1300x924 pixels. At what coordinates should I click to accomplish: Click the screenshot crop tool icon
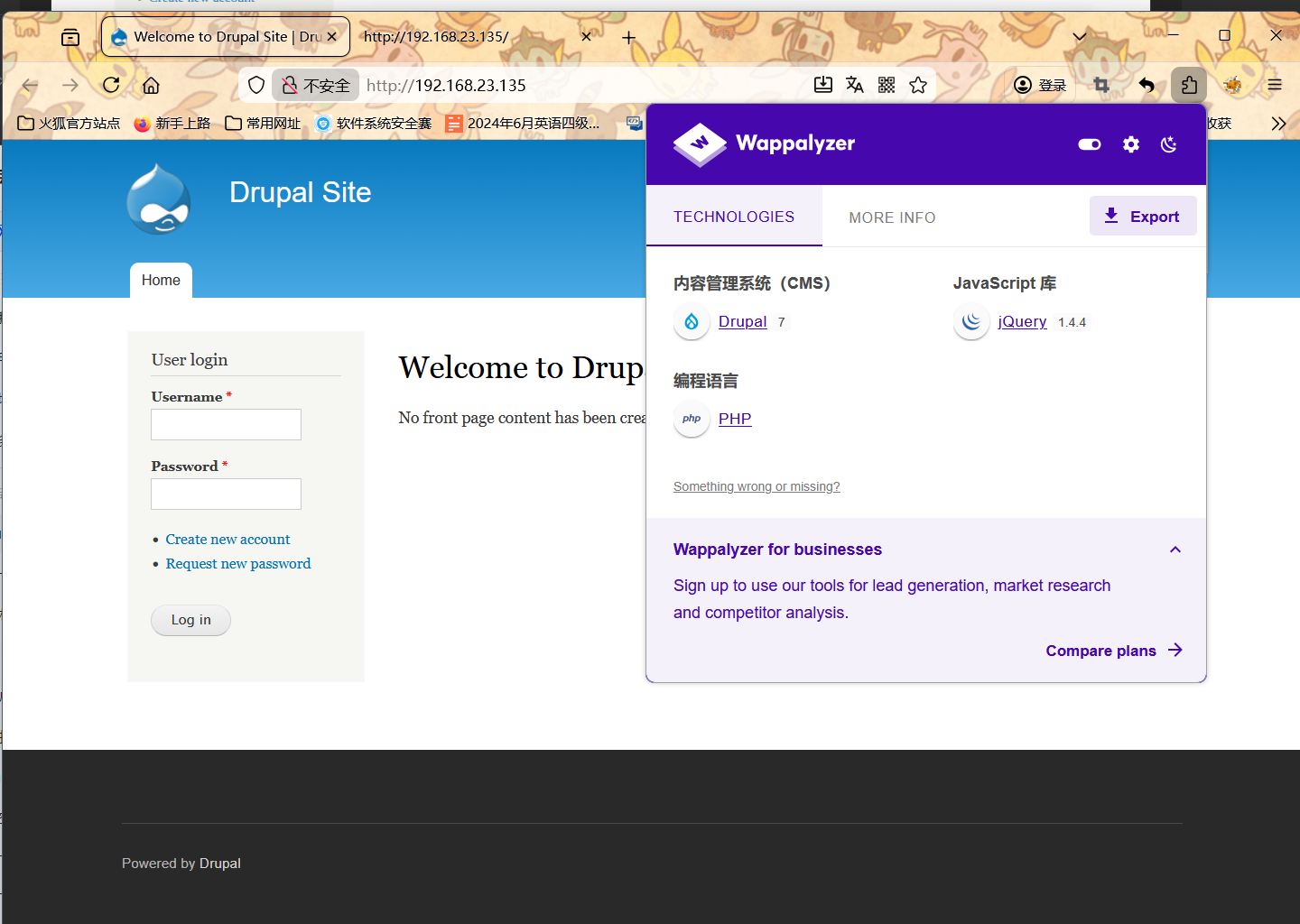pyautogui.click(x=1100, y=86)
